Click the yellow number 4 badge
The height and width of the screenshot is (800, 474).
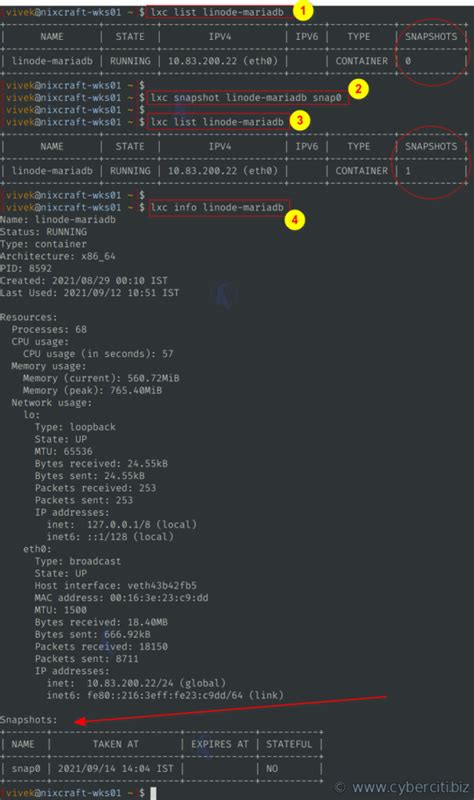[x=294, y=220]
